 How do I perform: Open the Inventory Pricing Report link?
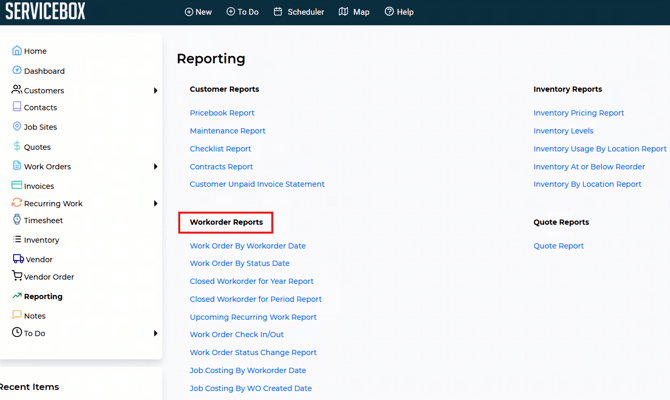pos(578,113)
